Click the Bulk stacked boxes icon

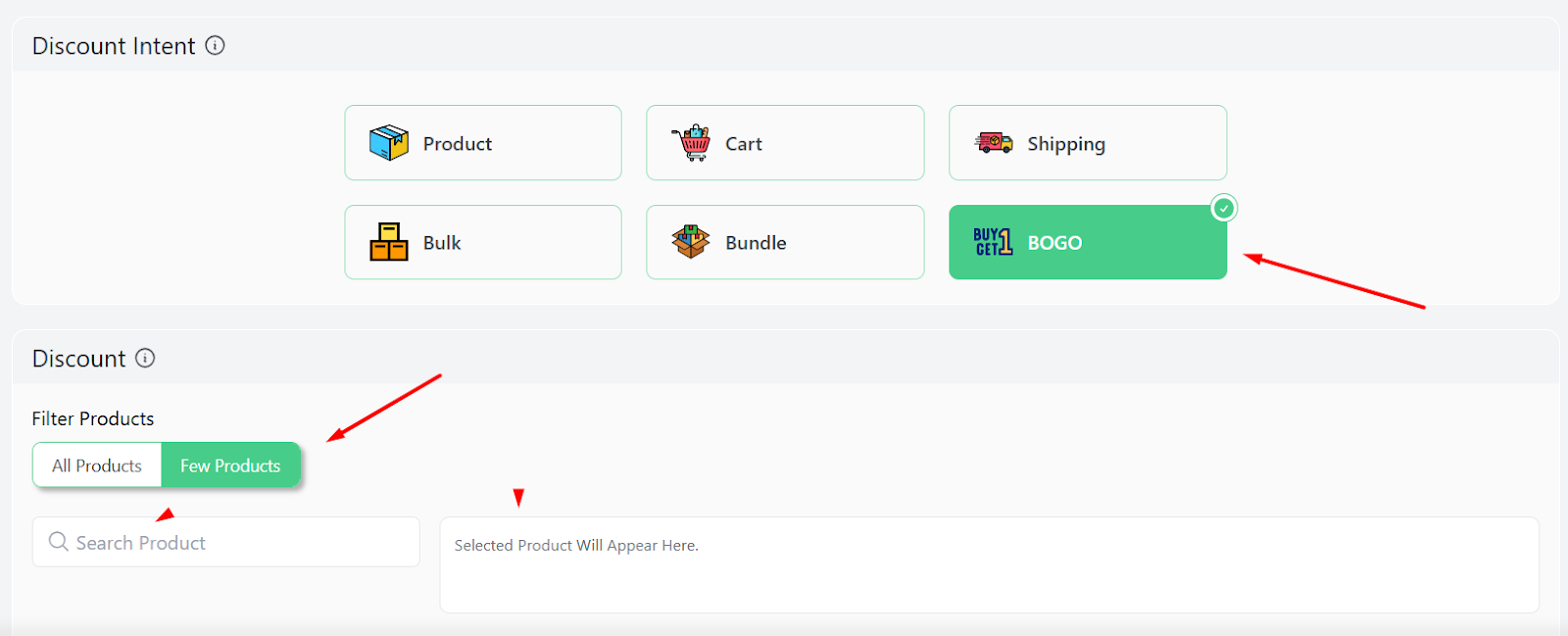[388, 242]
